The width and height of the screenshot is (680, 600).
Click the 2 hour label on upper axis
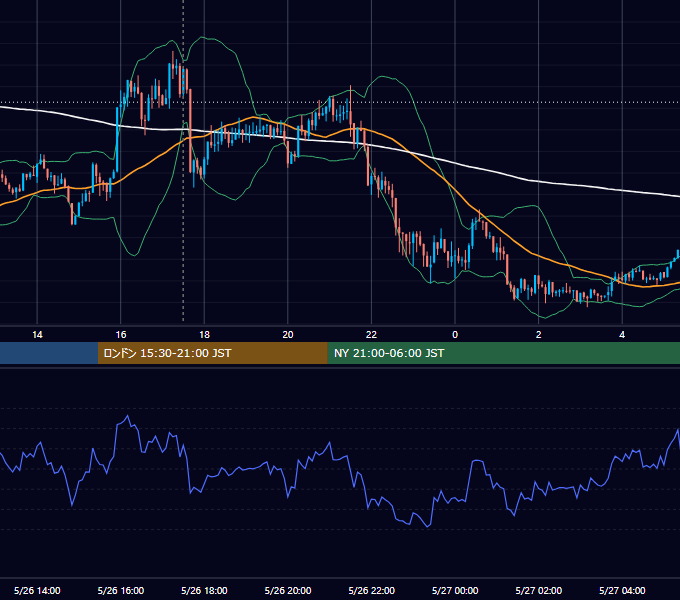539,335
